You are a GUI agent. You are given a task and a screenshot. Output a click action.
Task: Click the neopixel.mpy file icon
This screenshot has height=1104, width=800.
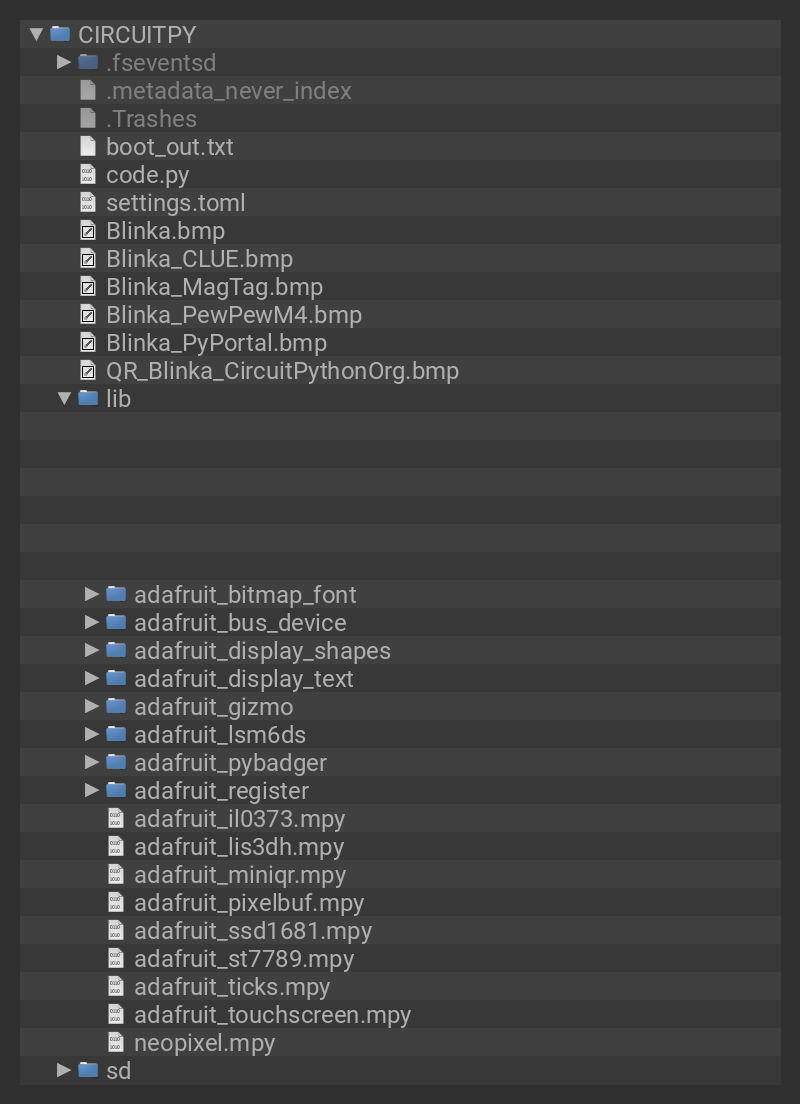pos(116,1043)
